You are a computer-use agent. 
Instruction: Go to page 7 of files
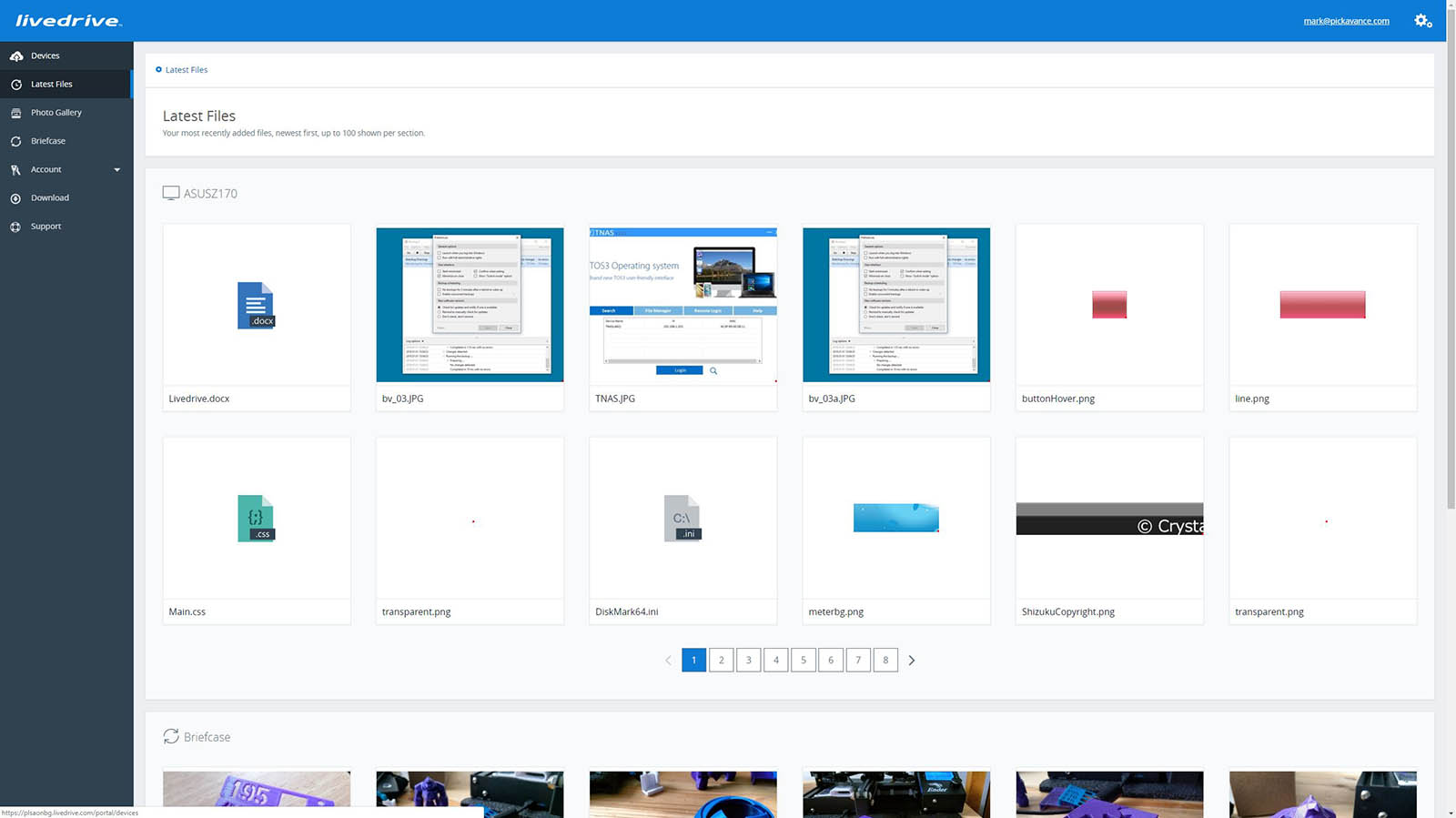pyautogui.click(x=857, y=660)
